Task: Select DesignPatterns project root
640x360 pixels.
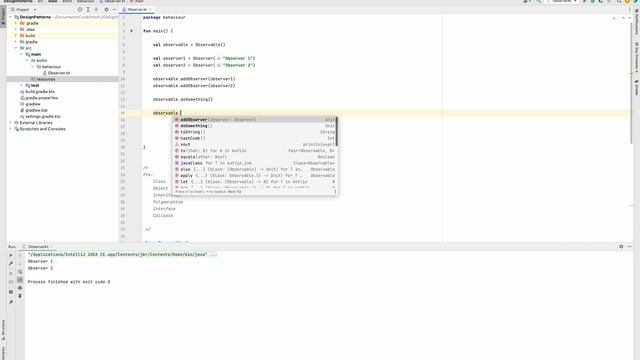Action: pos(35,17)
